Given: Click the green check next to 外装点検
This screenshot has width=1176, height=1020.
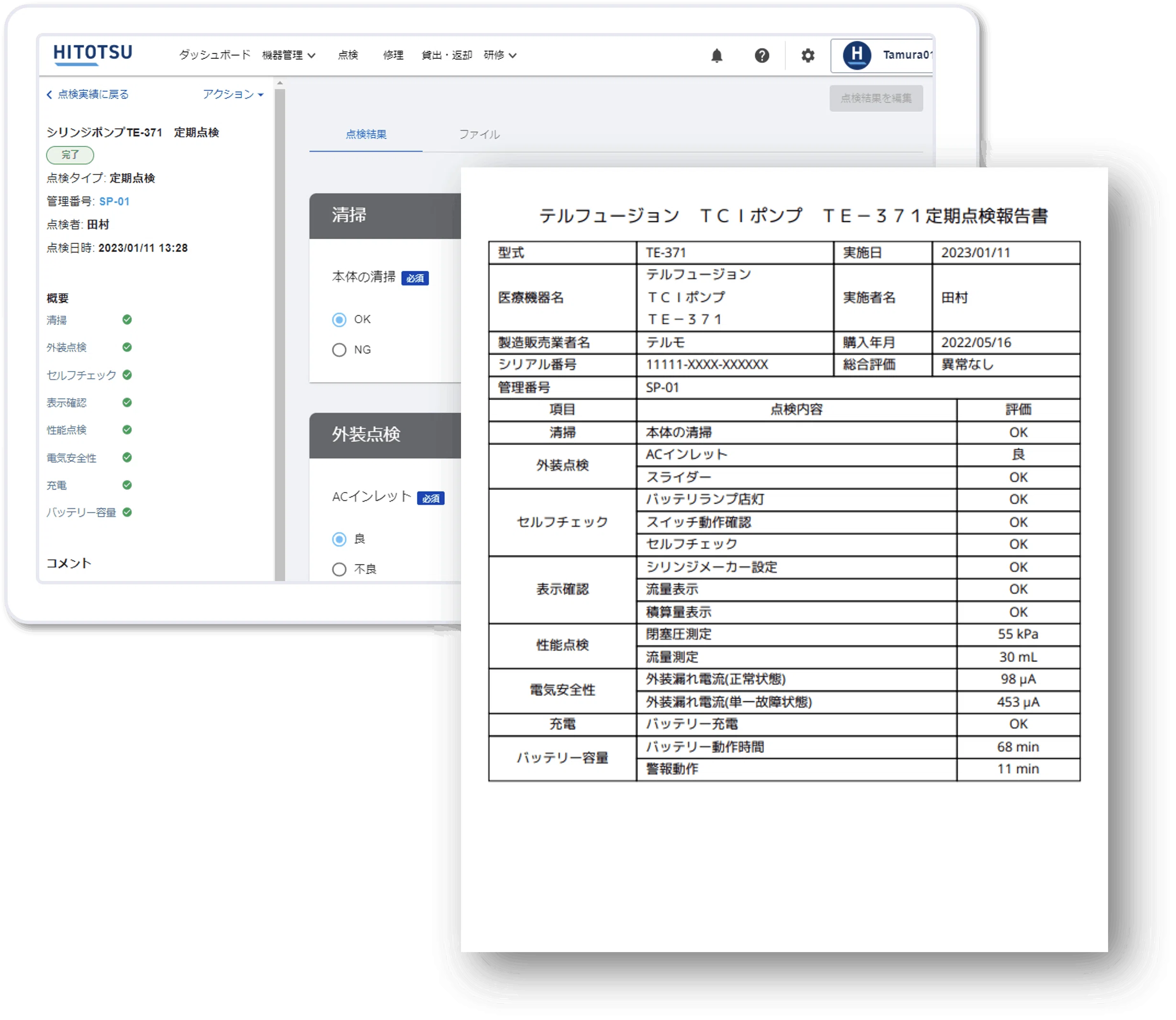Looking at the screenshot, I should tap(127, 347).
